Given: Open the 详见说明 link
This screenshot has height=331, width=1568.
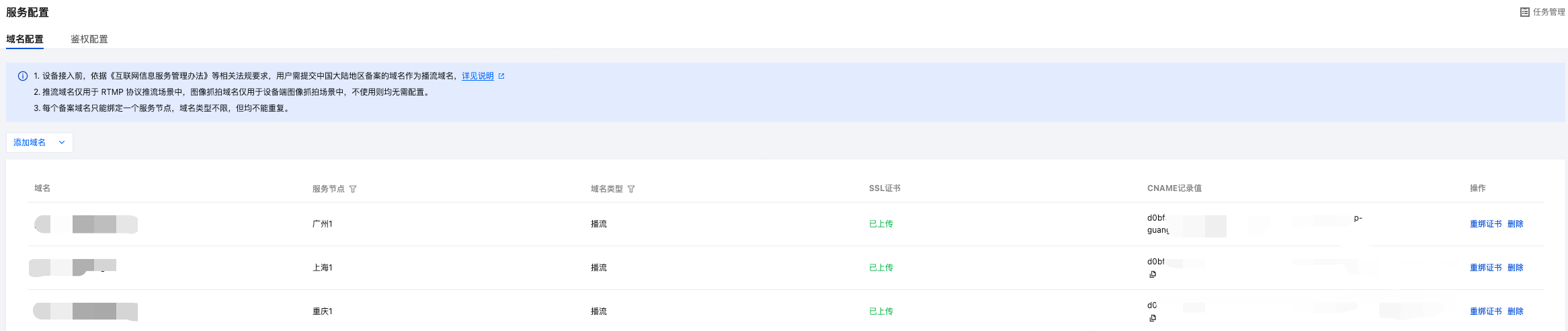Looking at the screenshot, I should pyautogui.click(x=477, y=76).
